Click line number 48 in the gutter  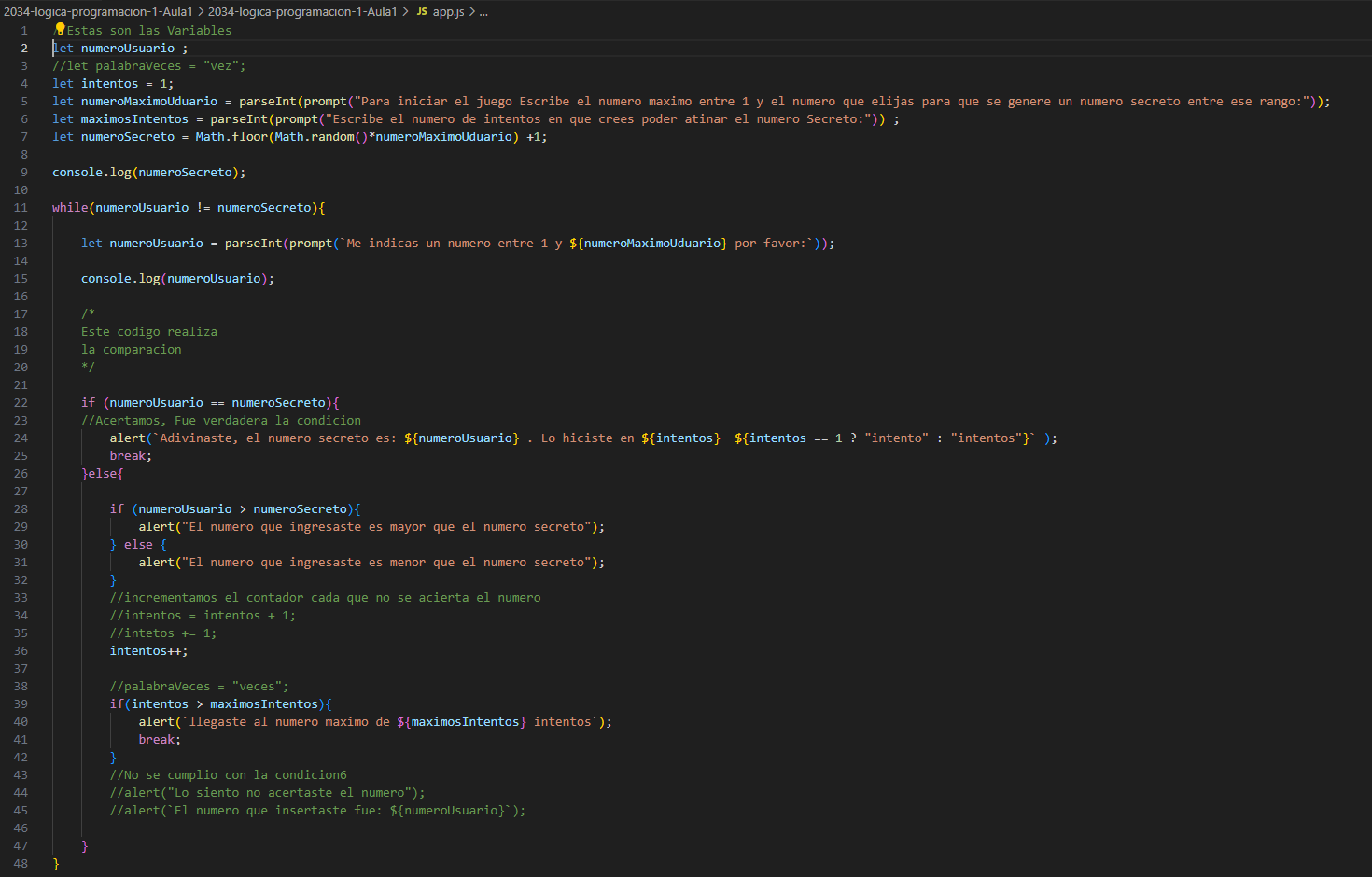tap(21, 863)
